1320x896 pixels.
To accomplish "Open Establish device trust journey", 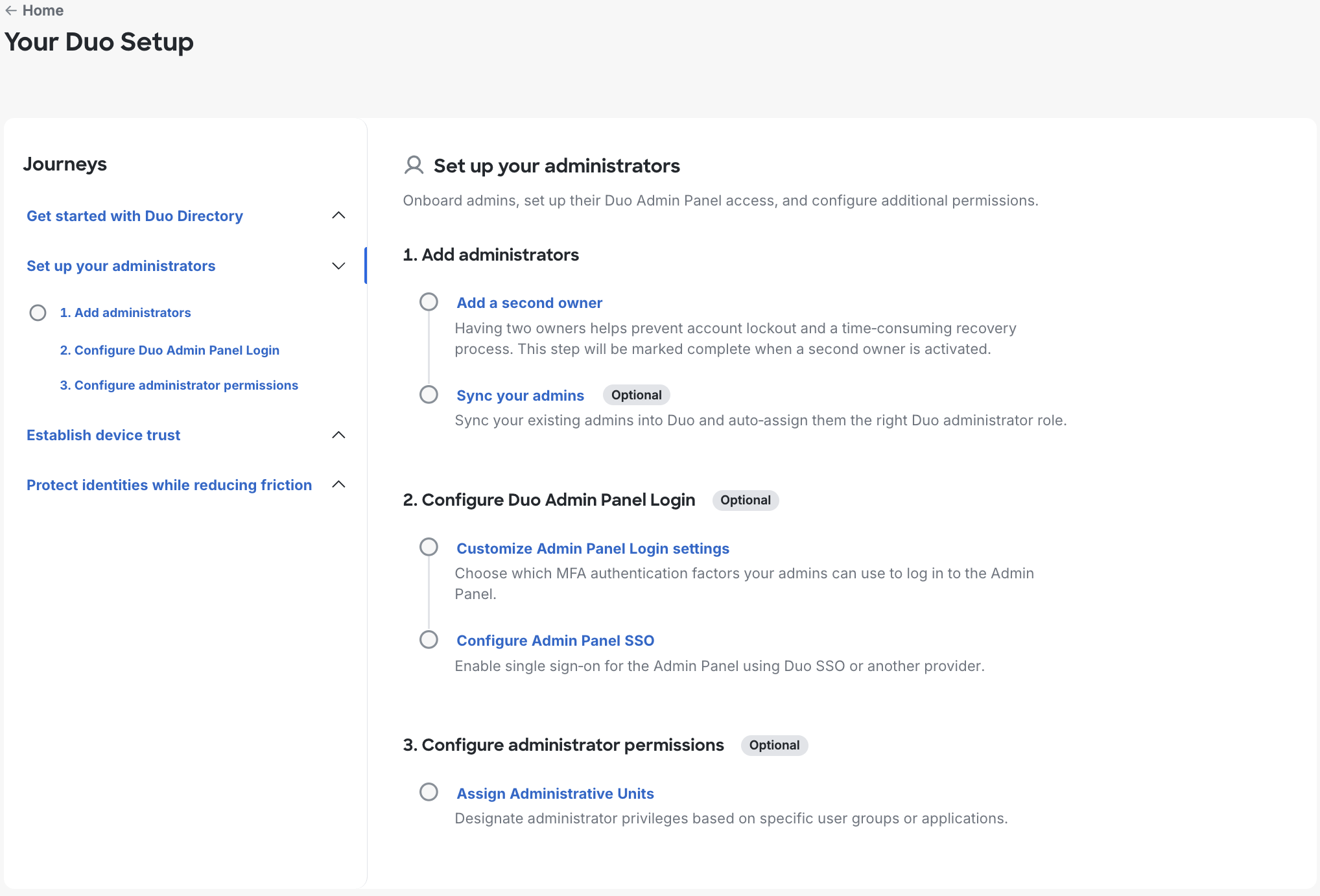I will [x=104, y=435].
